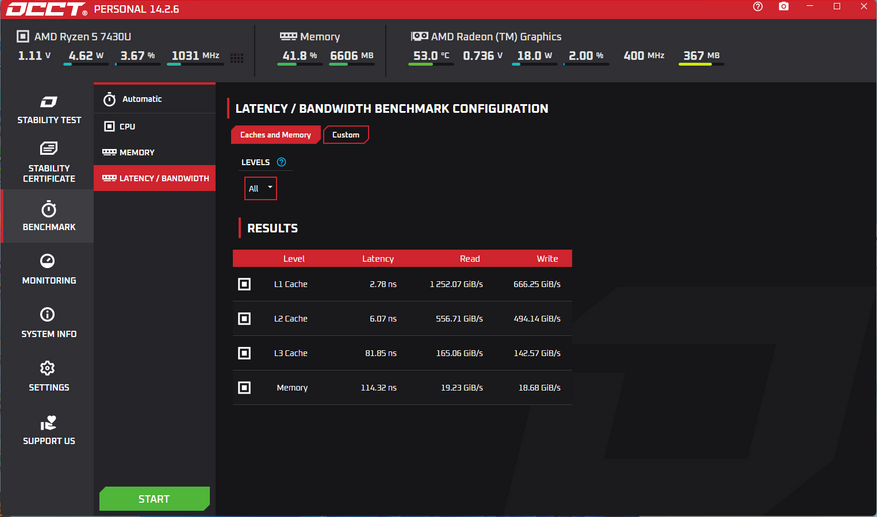
Task: Click the memory used 6606 MB value
Action: point(351,55)
